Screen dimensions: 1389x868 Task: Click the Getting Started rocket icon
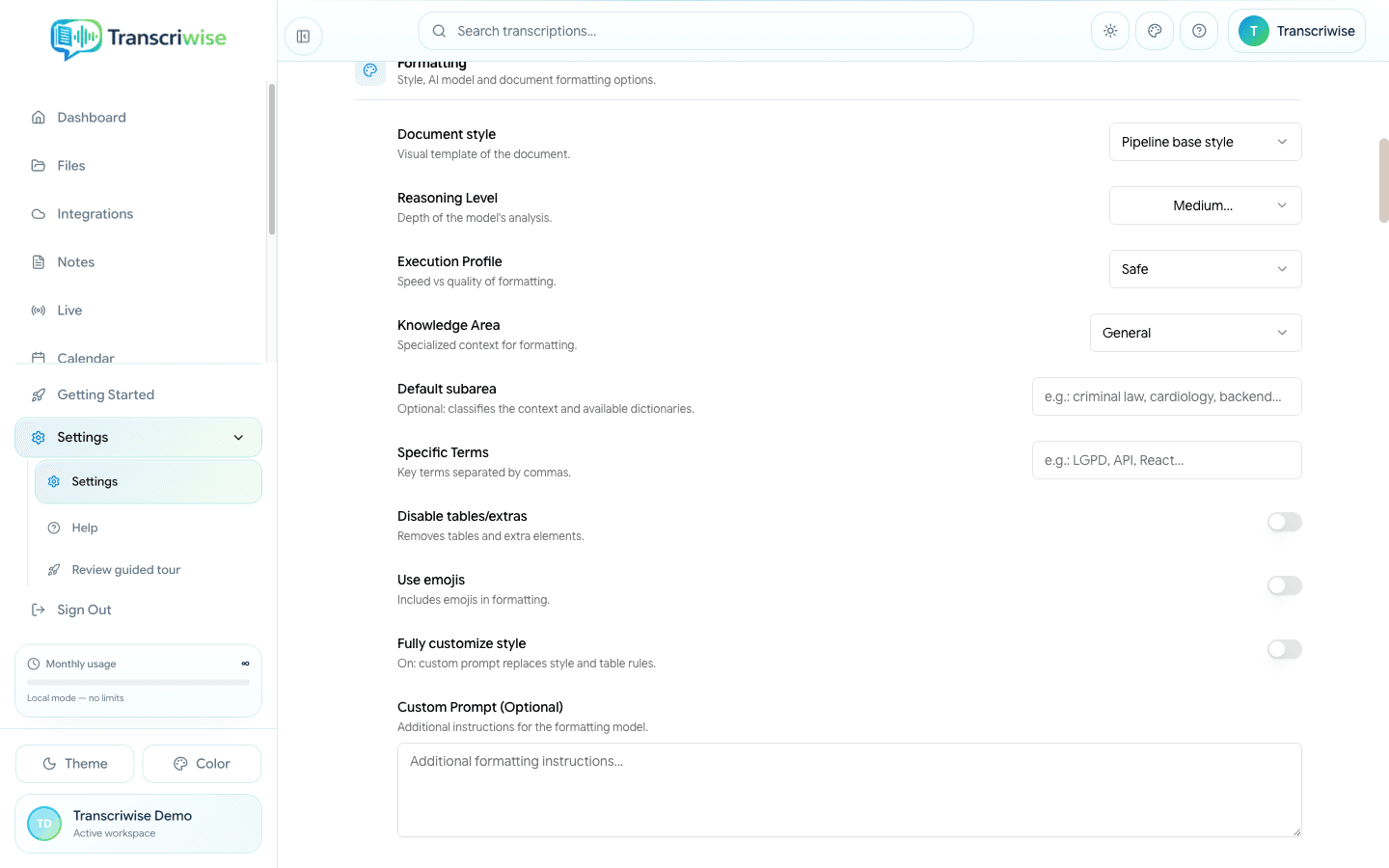39,394
